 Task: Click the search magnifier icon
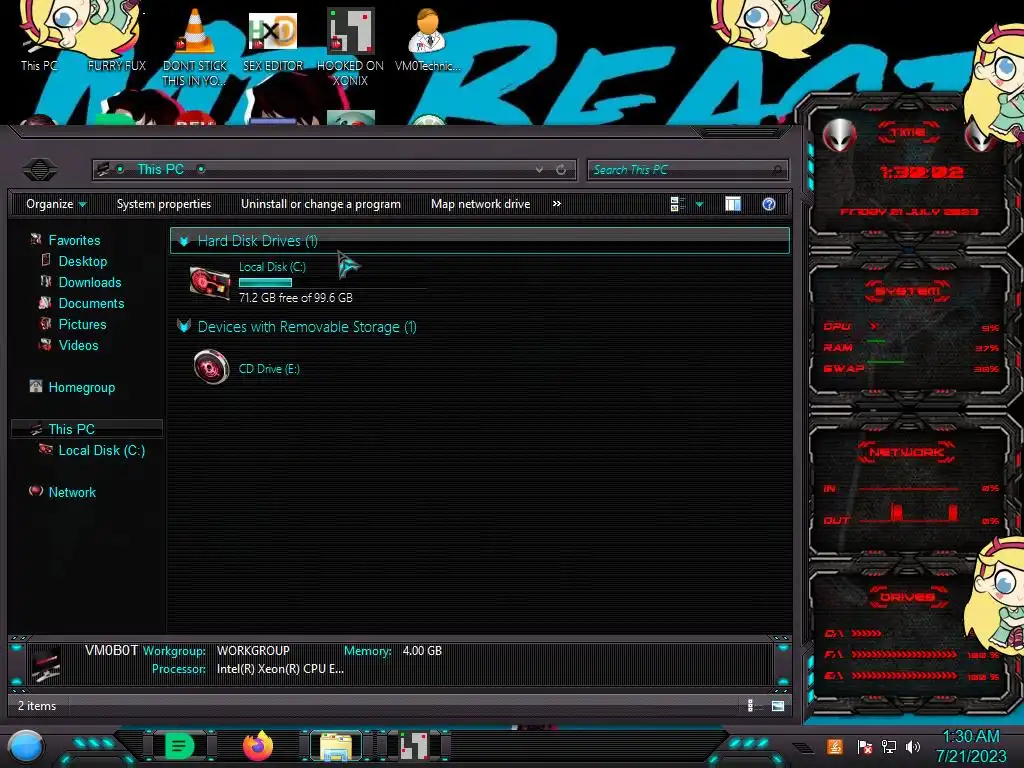click(776, 170)
